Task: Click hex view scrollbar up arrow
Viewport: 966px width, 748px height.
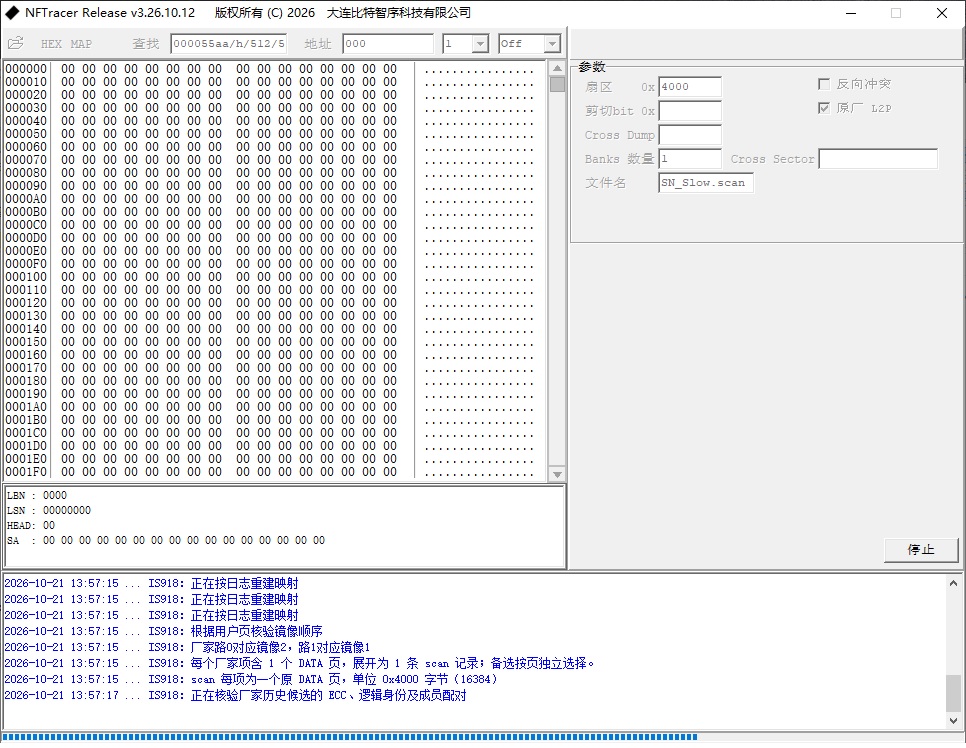Action: tap(557, 68)
